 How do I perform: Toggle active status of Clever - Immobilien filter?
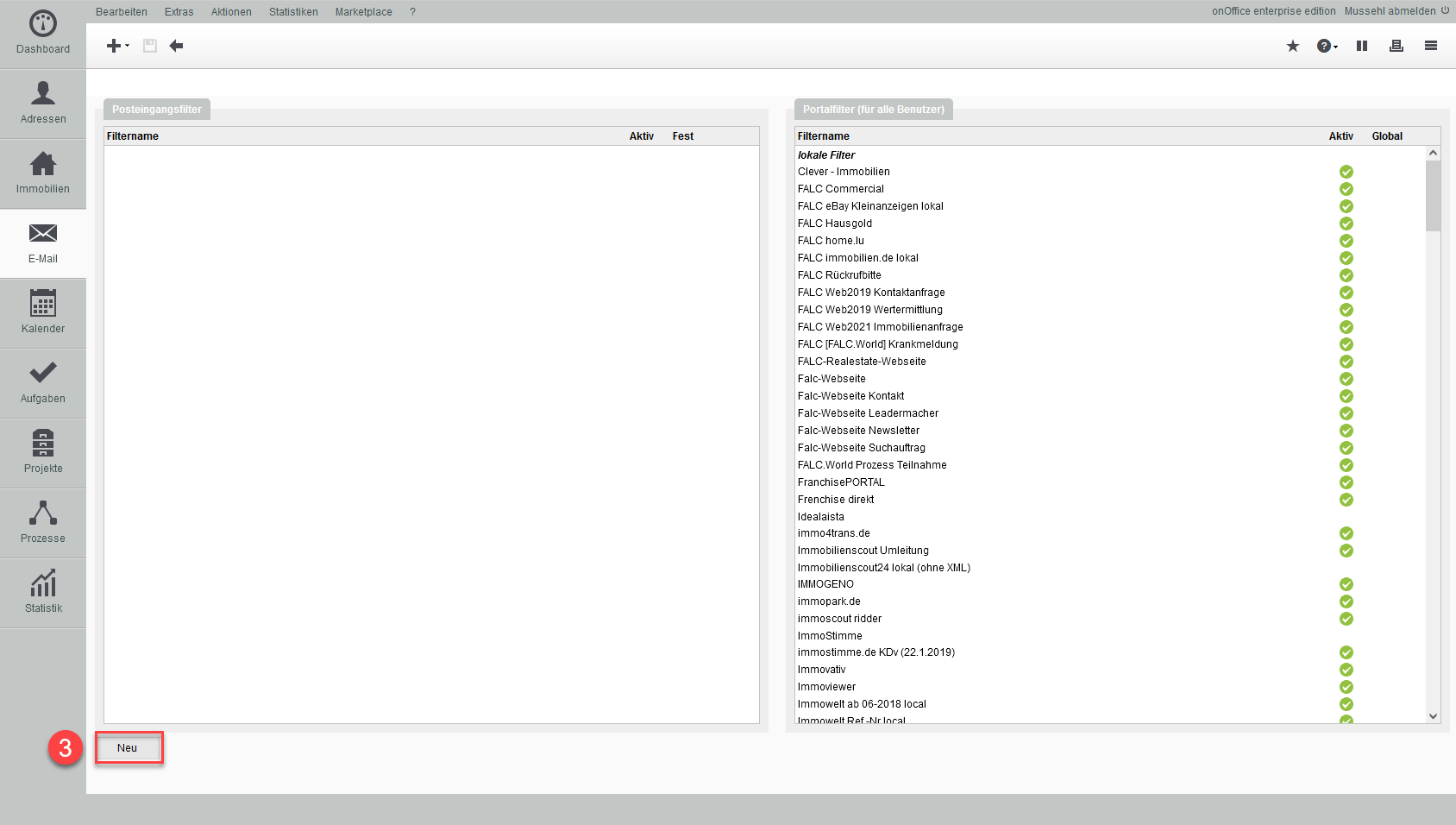[x=1346, y=172]
